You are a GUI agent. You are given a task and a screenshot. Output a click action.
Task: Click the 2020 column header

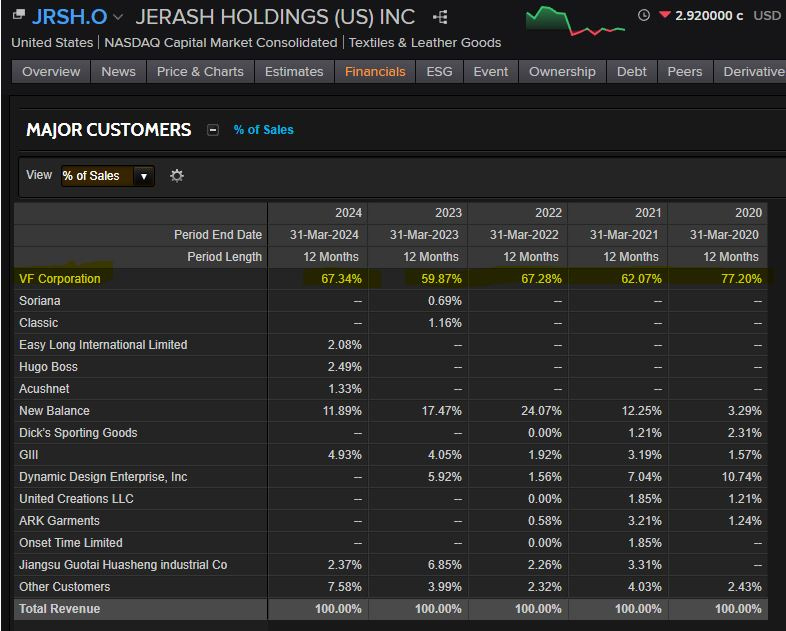coord(748,213)
